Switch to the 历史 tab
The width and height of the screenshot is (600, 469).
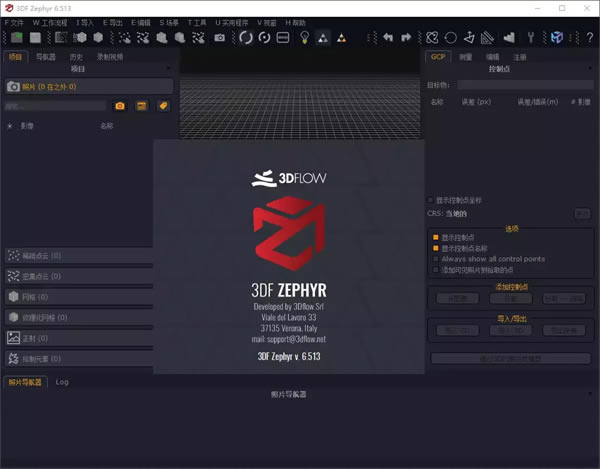76,57
